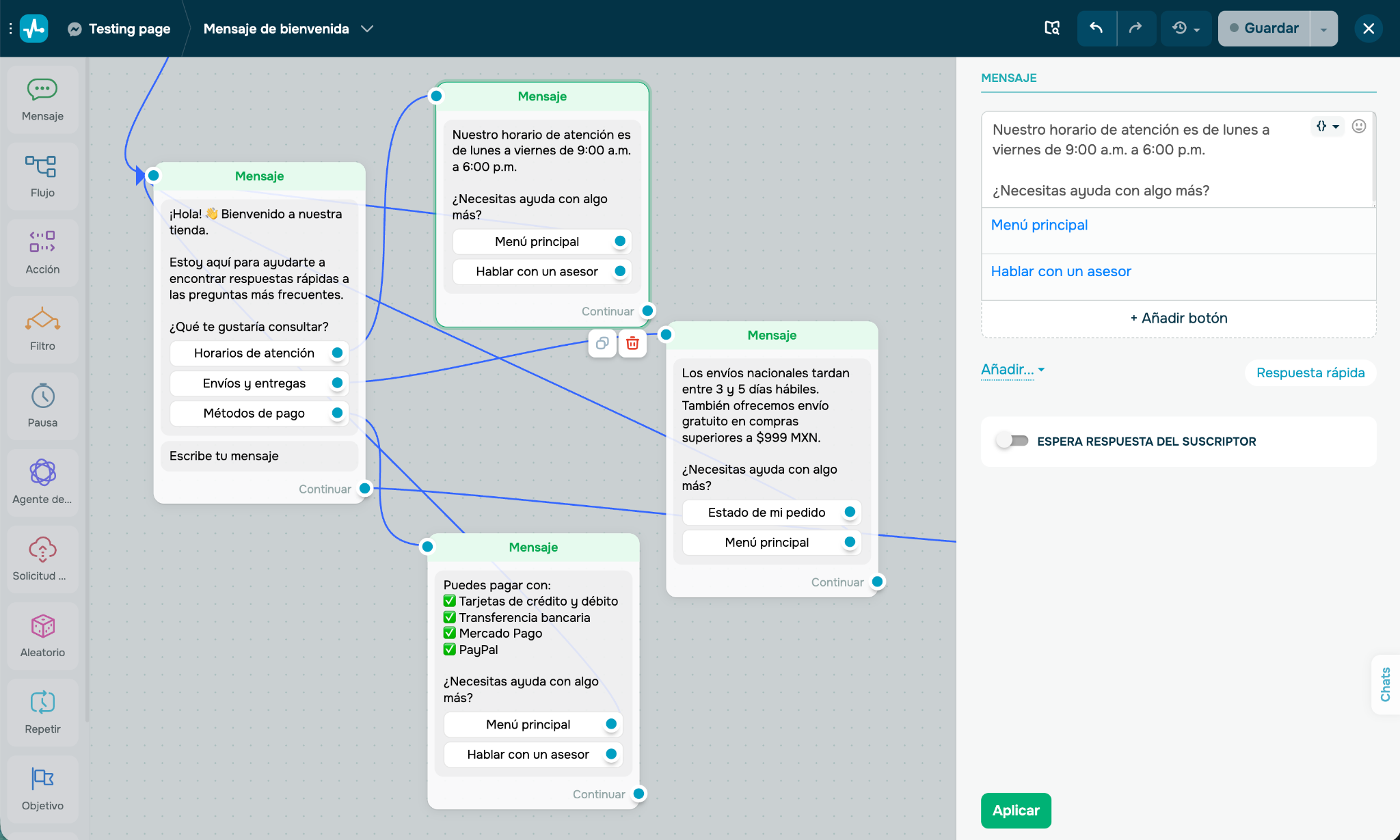Click Continuar connector dot of welcome block
Image resolution: width=1400 pixels, height=840 pixels.
(365, 488)
